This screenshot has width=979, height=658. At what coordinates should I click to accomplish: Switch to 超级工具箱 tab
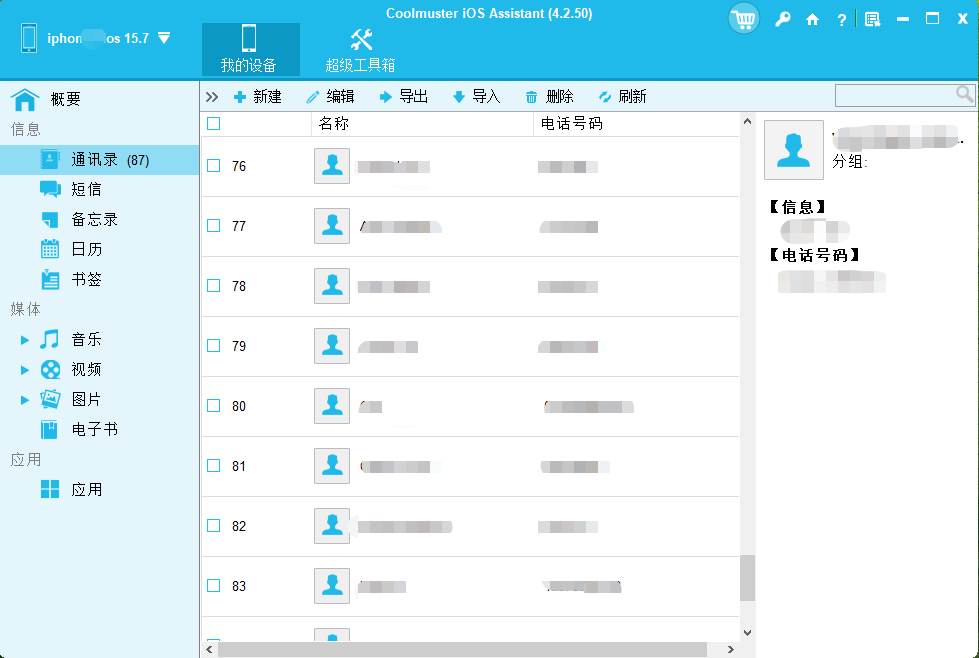click(x=360, y=49)
